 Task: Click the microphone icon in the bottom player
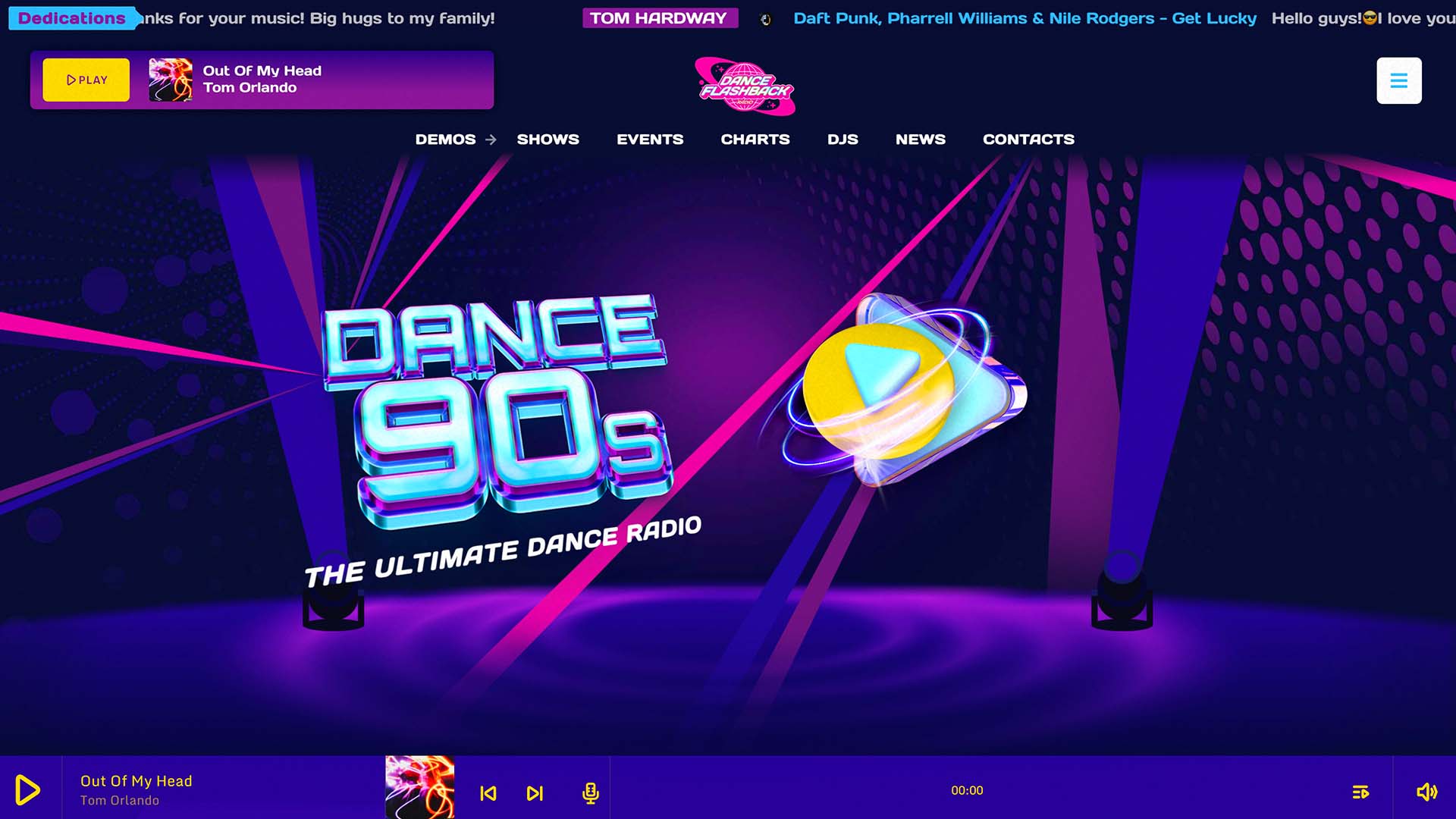590,793
